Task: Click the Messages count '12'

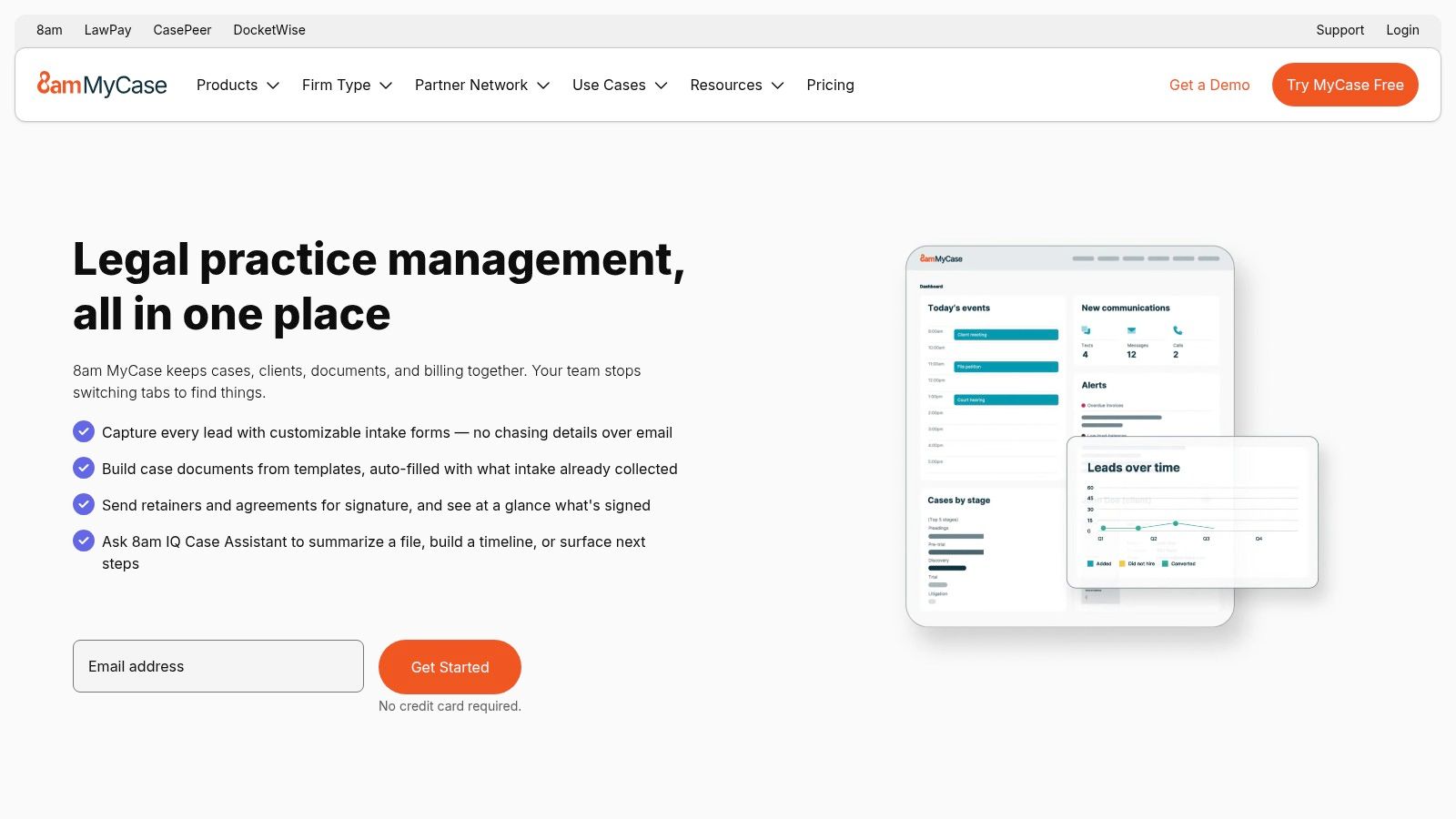Action: [x=1131, y=355]
